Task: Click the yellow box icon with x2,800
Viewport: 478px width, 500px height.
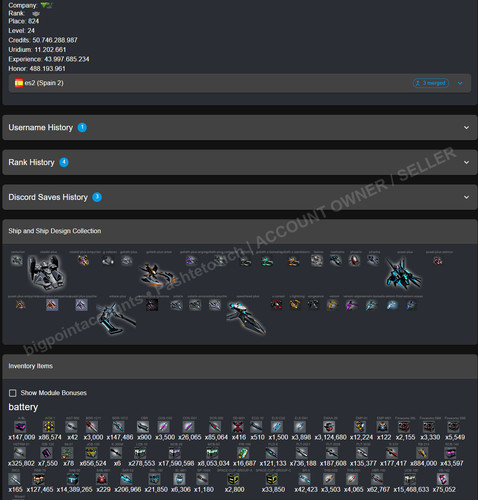Action: point(233,479)
